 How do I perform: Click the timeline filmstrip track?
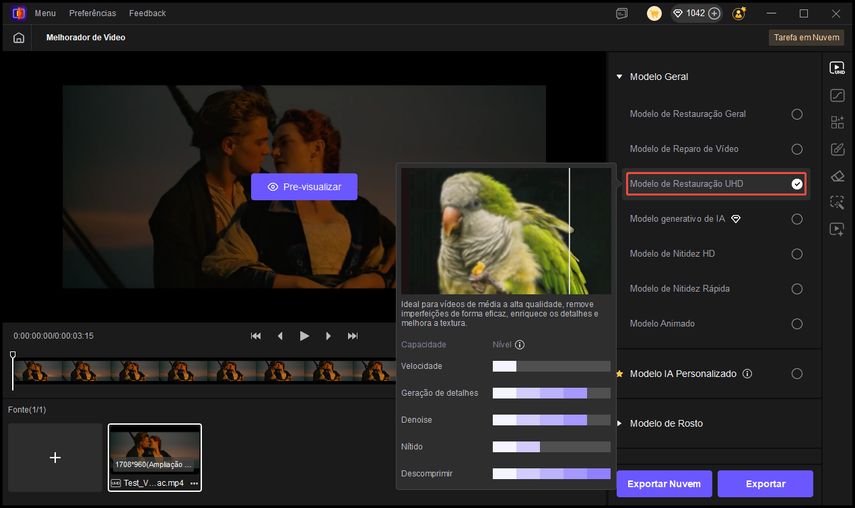(x=204, y=371)
